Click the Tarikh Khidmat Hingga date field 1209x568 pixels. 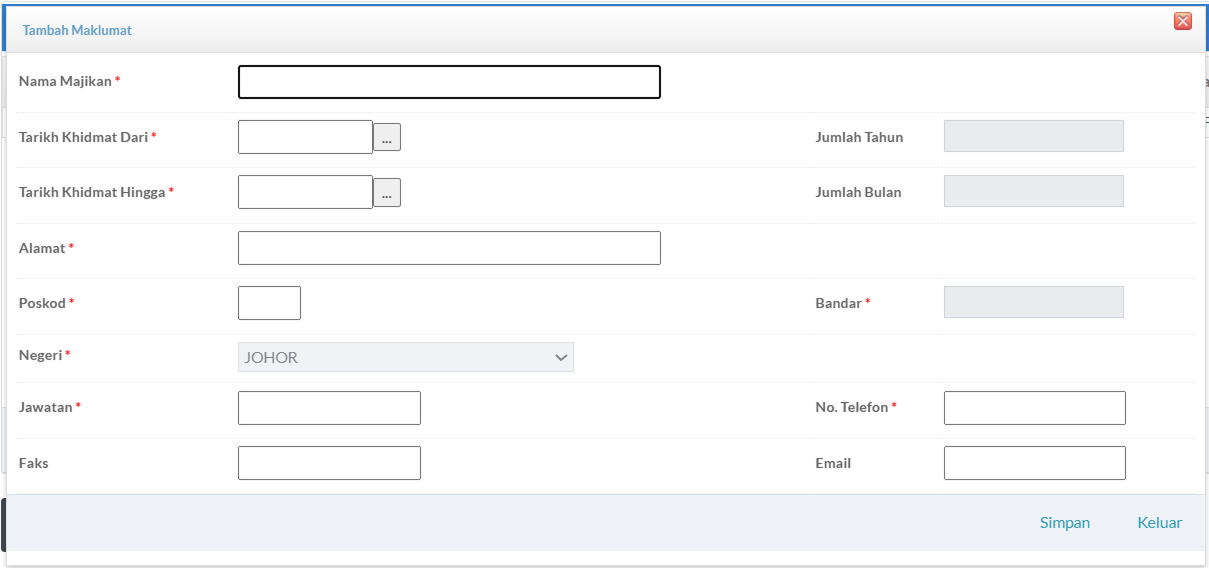305,192
